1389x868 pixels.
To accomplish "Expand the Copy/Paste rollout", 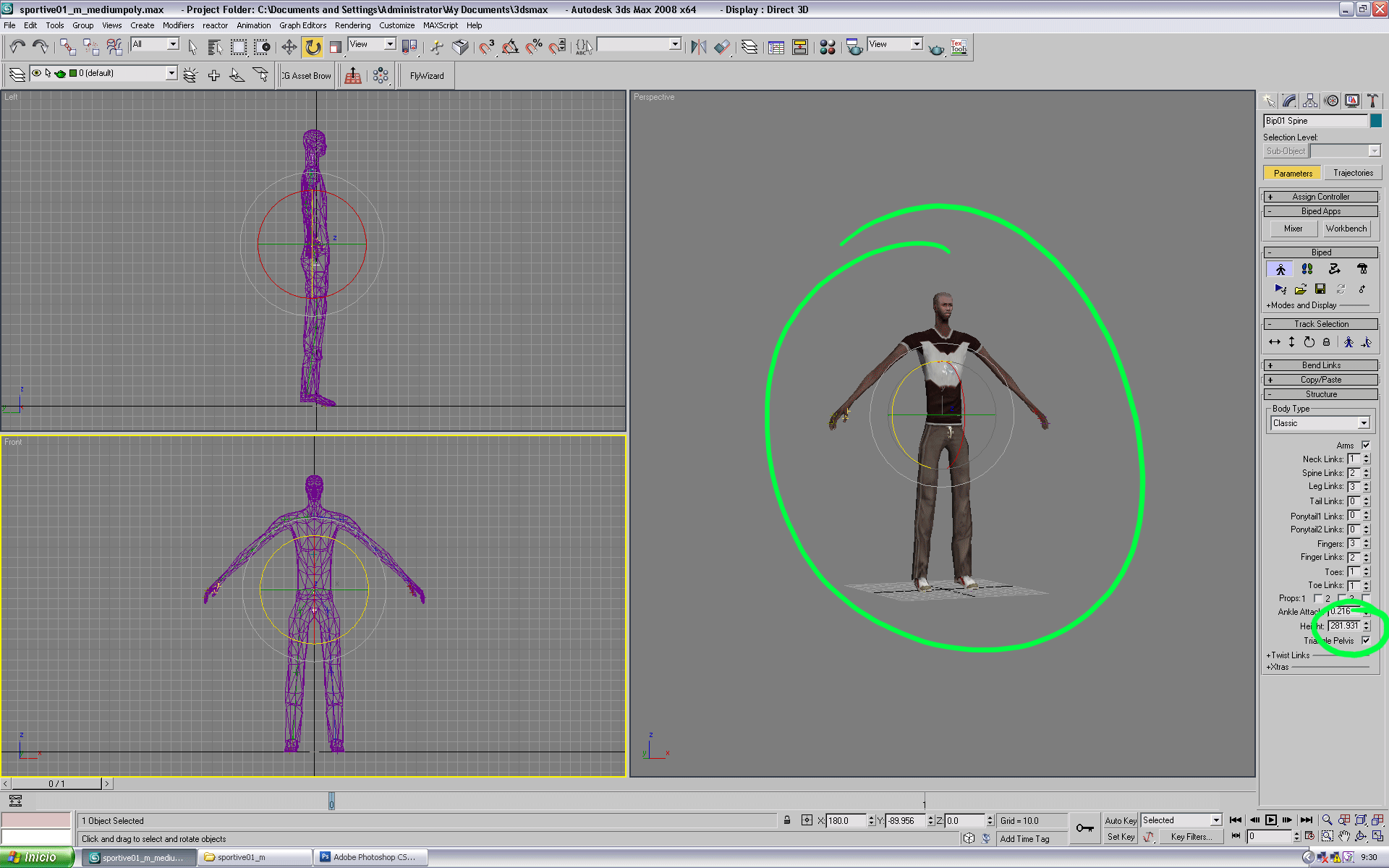I will pyautogui.click(x=1320, y=380).
